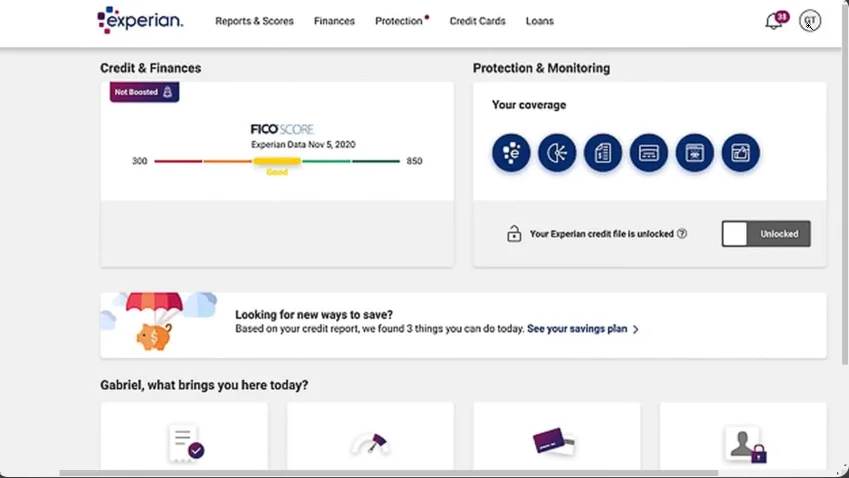The width and height of the screenshot is (849, 478).
Task: Click the 'Experian Data Nov 5, 2020' text
Action: (303, 145)
